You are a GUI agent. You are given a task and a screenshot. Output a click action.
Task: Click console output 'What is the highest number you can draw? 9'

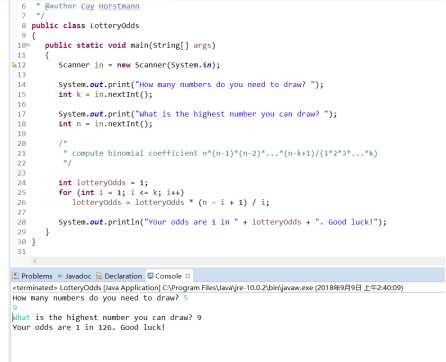107,317
